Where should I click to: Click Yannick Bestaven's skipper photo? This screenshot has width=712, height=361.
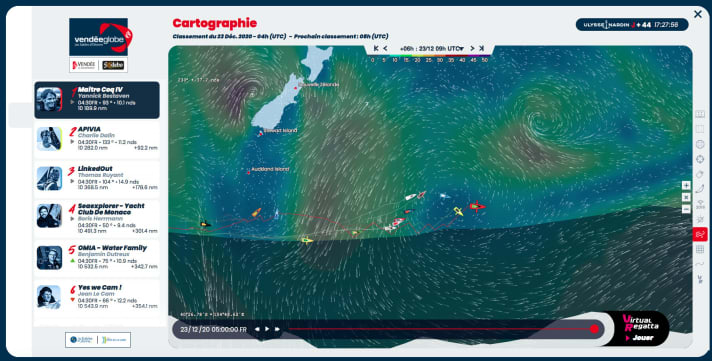coord(49,99)
